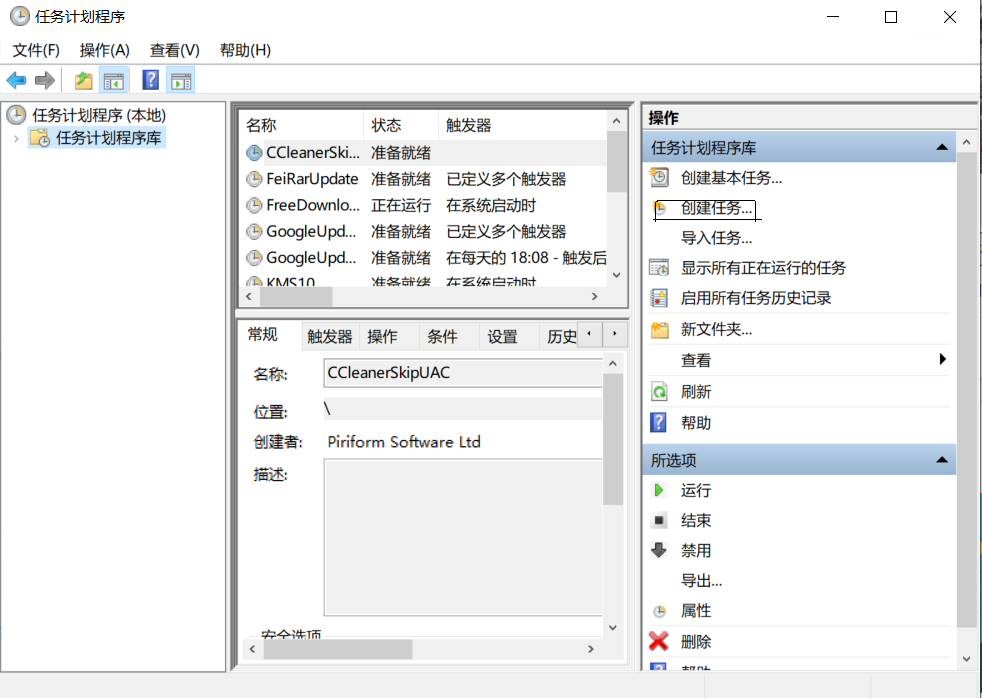Click the 禁用 down-arrow icon

click(659, 550)
